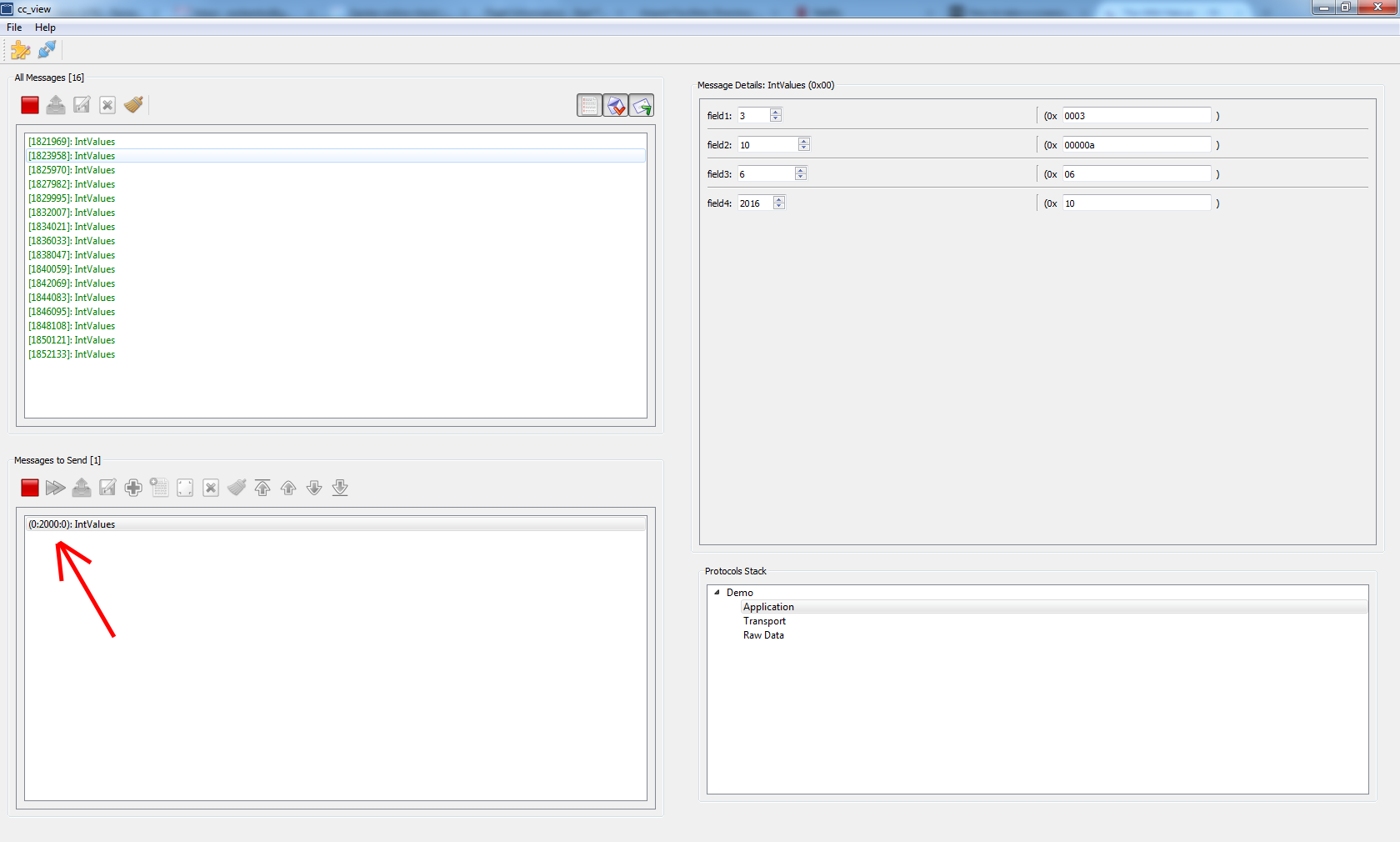Image resolution: width=1400 pixels, height=842 pixels.
Task: Move selected send message to top
Action: (x=262, y=488)
